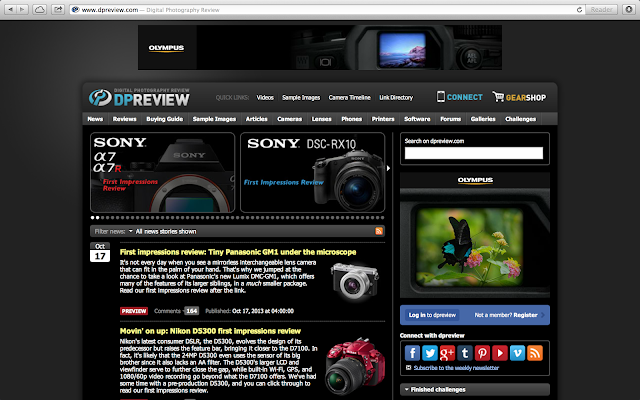Open comments count 164 for GM1 story
Screen dimensions: 640x400
click(x=191, y=311)
